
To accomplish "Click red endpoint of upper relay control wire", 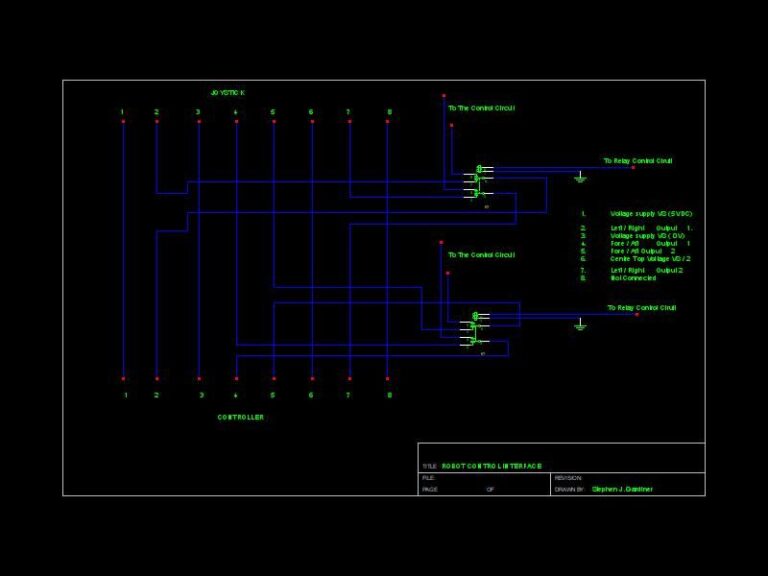I will pyautogui.click(x=633, y=168).
